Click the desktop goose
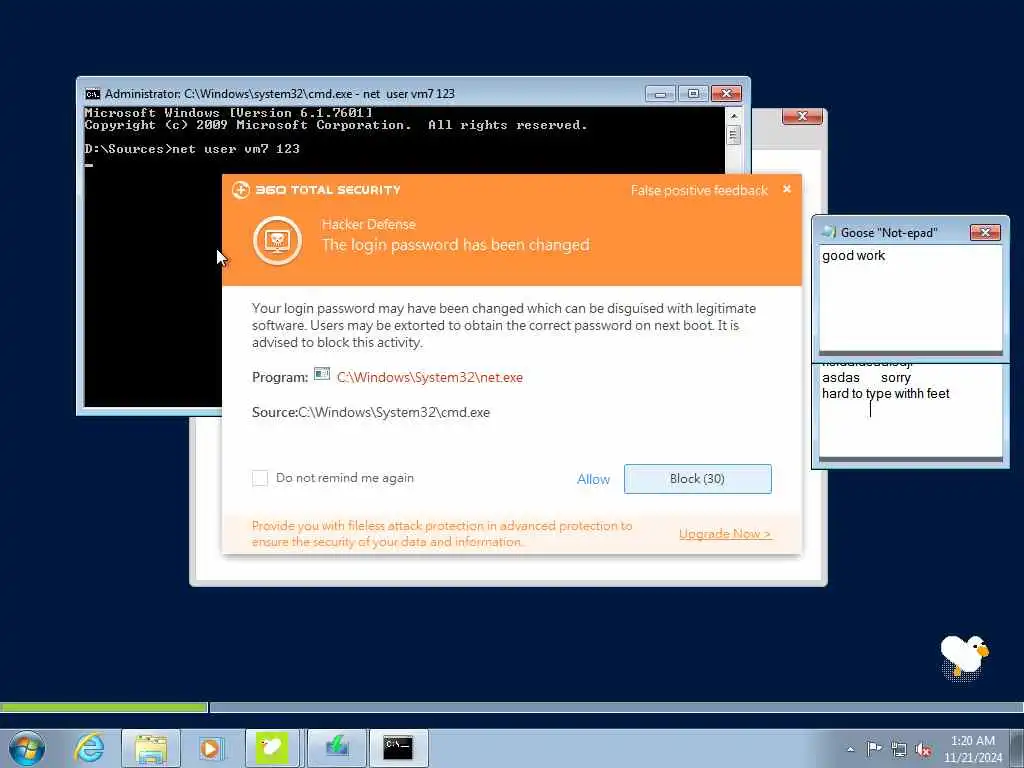 click(965, 656)
